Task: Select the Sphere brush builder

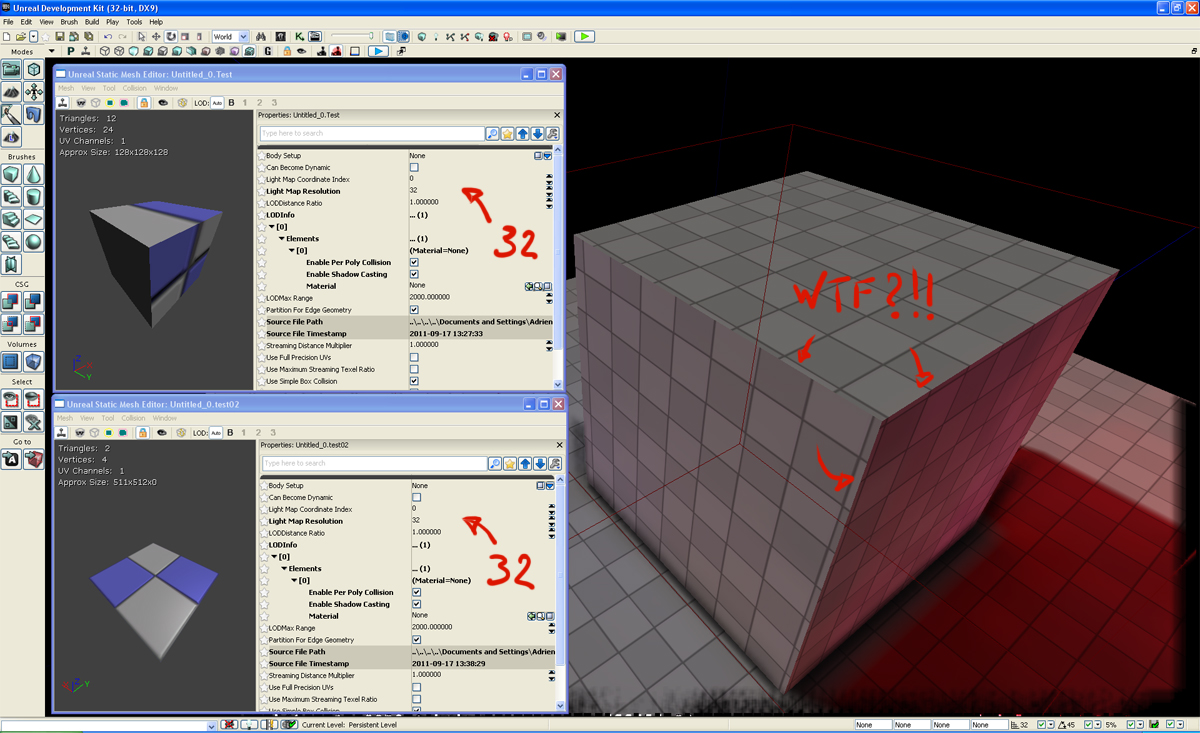Action: coord(34,241)
